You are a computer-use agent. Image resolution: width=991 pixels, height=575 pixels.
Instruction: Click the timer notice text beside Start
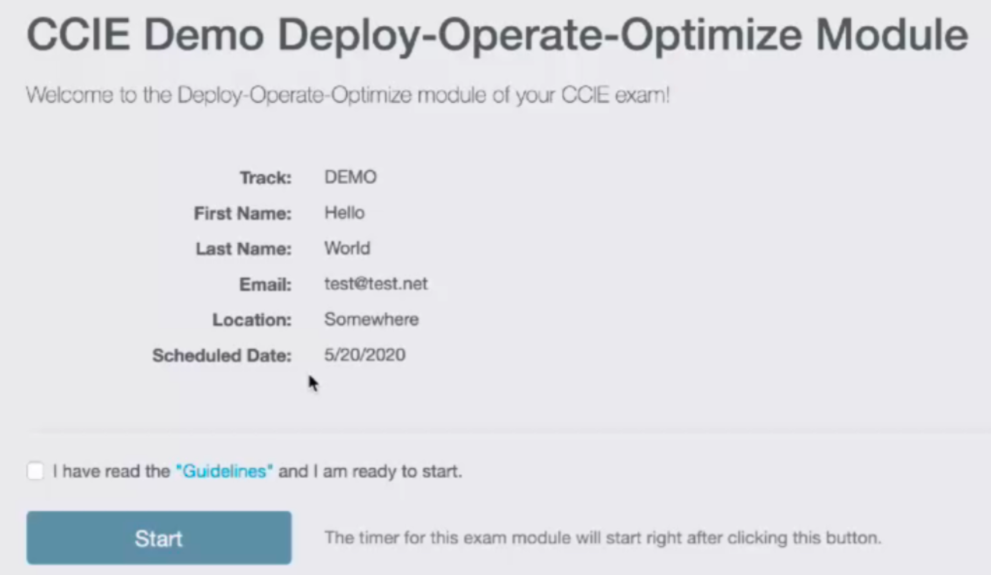602,538
